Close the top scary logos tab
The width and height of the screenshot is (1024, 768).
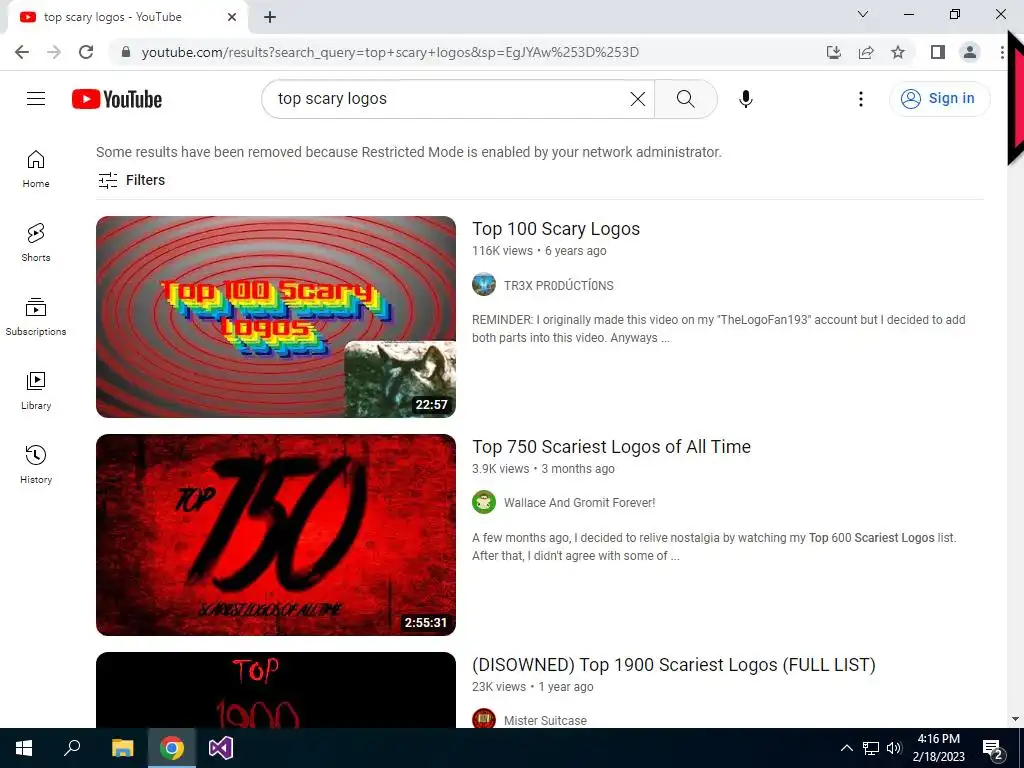(x=232, y=17)
